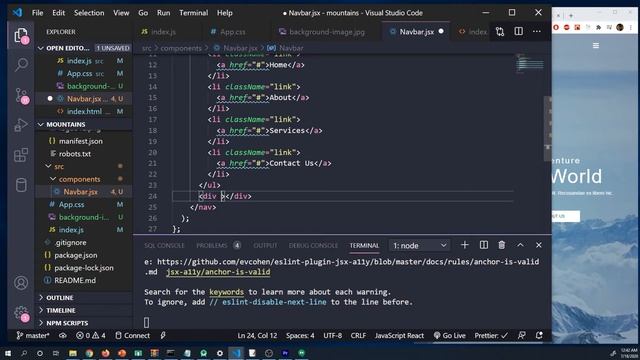Viewport: 640px width, 360px height.
Task: Create a new terminal with the plus icon
Action: pyautogui.click(x=464, y=245)
